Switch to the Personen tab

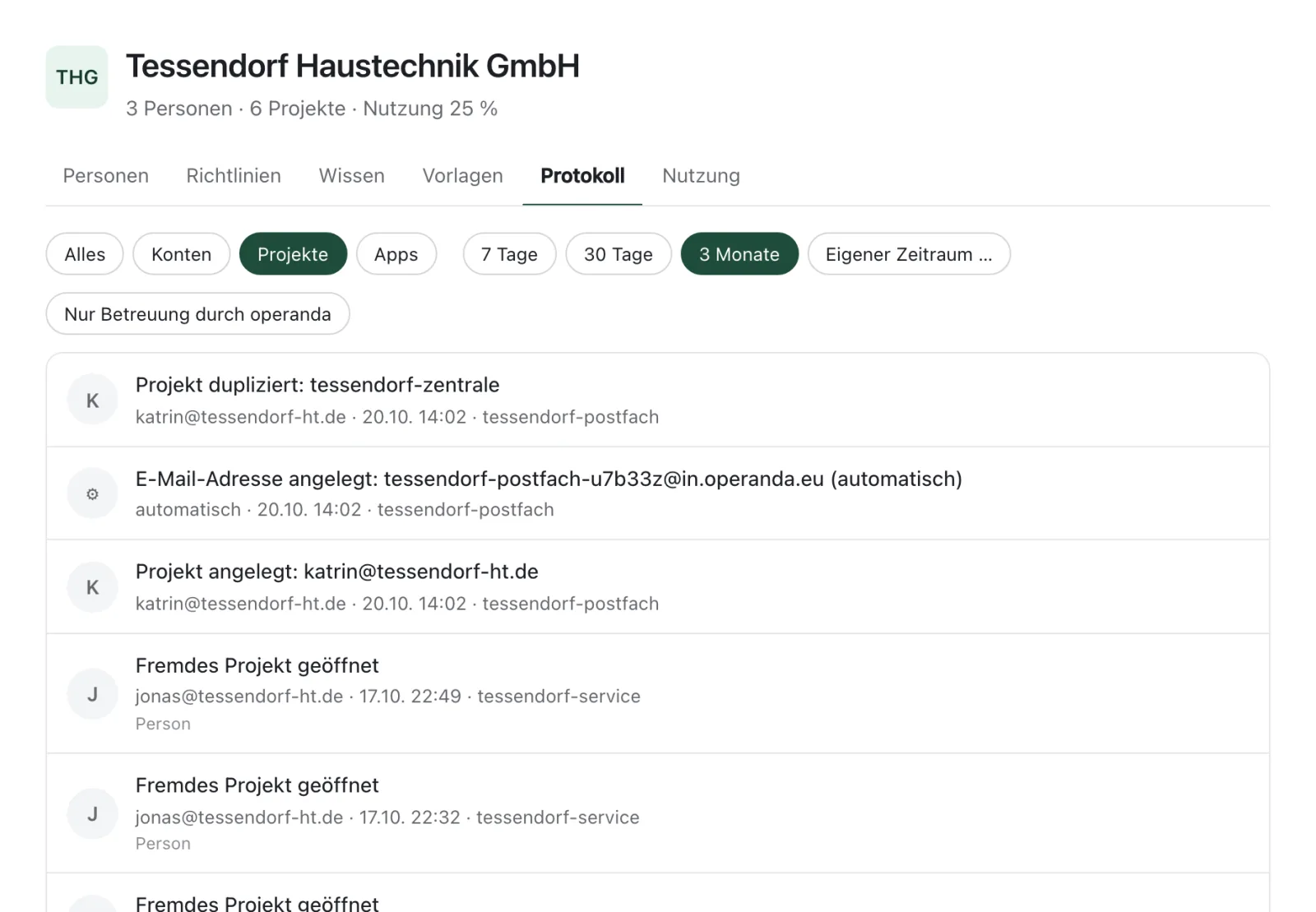click(x=106, y=176)
